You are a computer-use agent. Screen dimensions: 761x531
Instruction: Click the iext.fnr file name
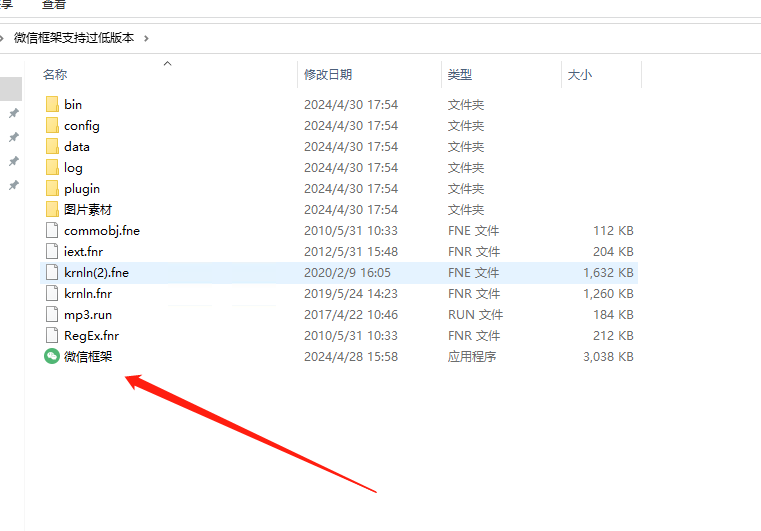coord(83,251)
